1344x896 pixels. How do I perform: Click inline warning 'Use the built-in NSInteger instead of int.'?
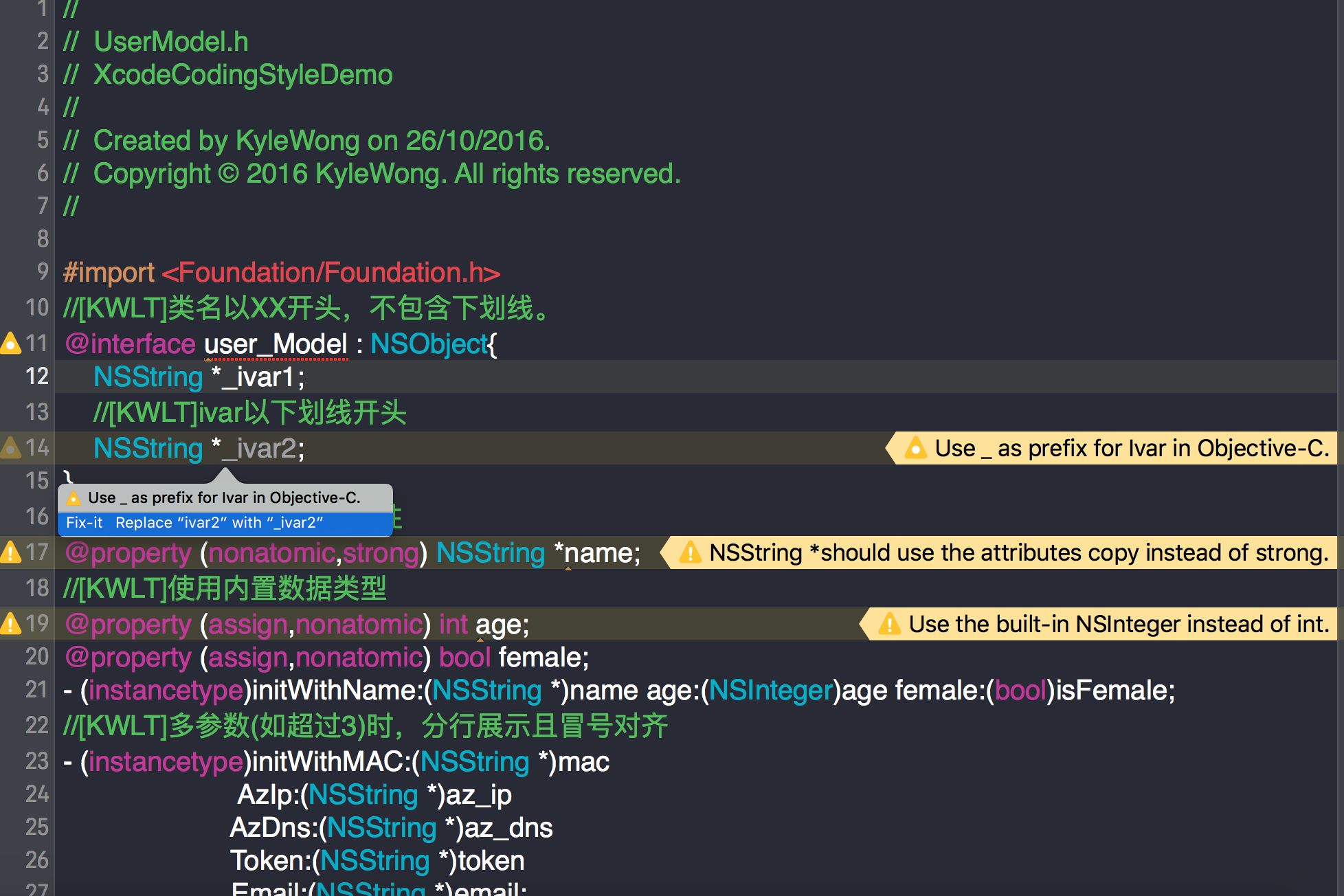pos(1118,624)
